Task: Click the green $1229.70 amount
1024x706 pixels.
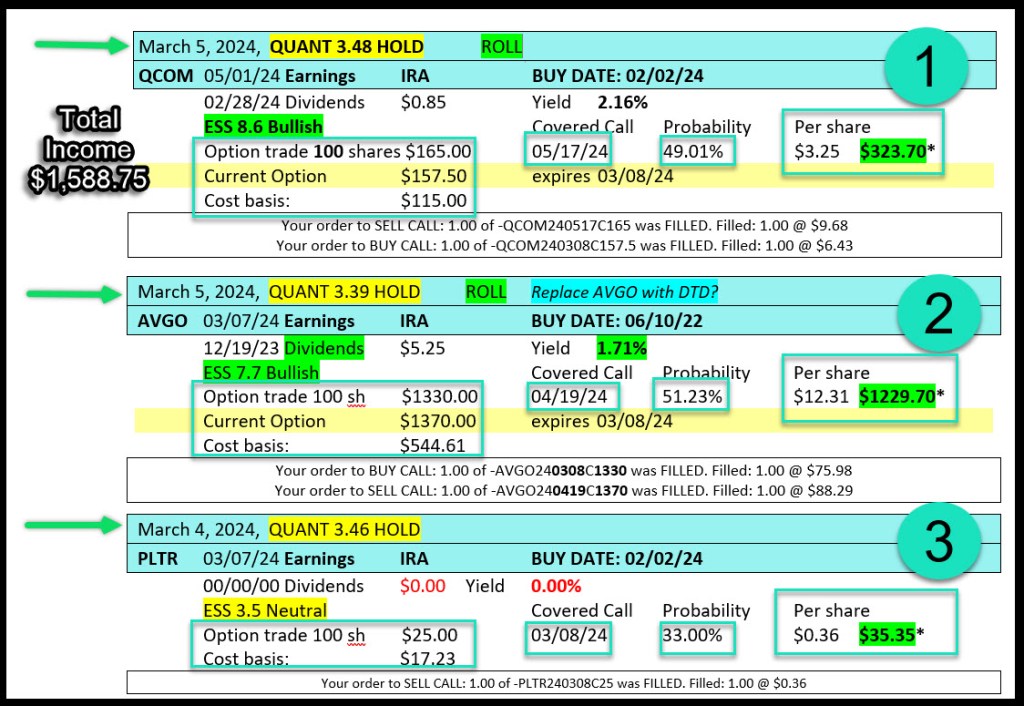Action: coord(897,397)
